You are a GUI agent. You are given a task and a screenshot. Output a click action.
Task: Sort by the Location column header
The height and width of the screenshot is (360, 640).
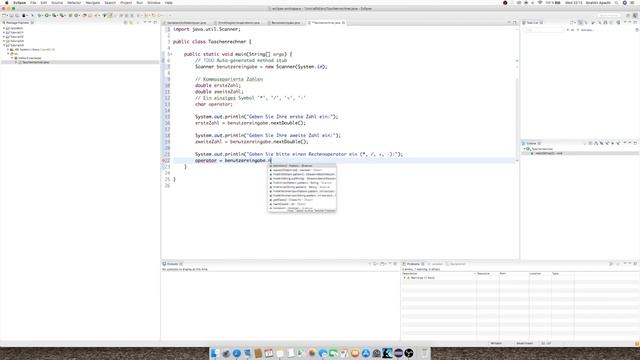(540, 273)
